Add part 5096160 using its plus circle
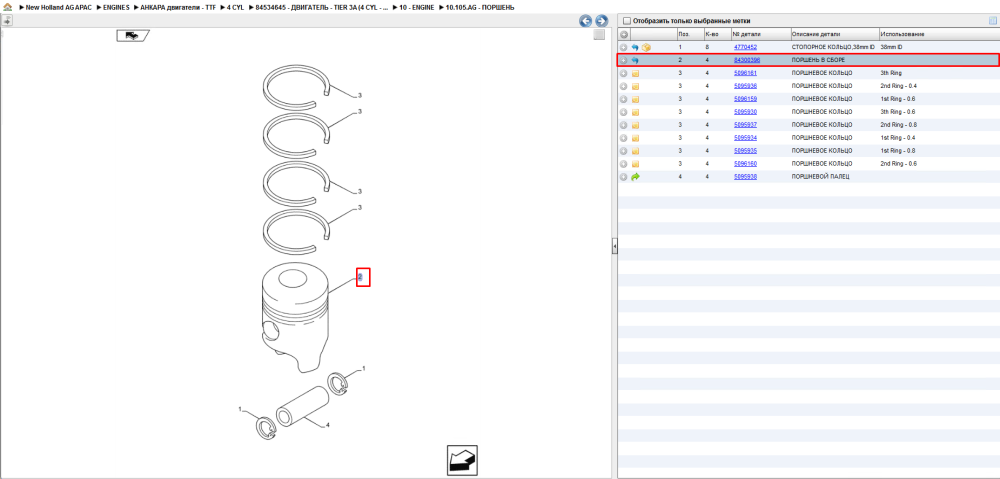Viewport: 1000px width, 479px height. 624,164
